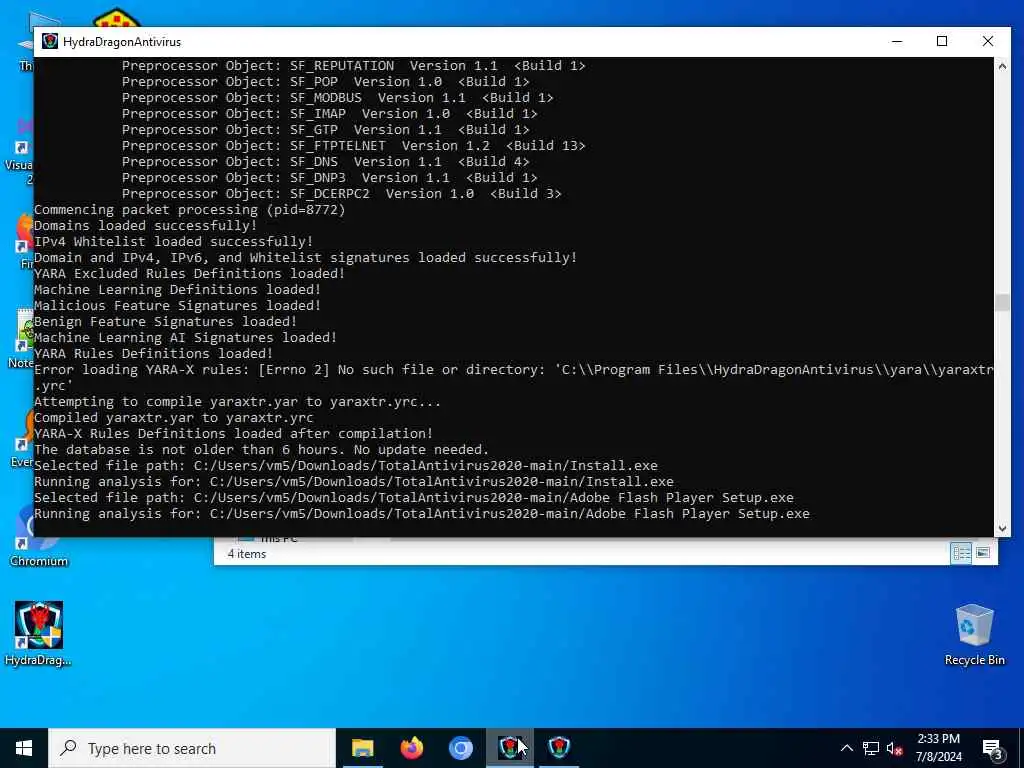Open the notification center icon

pyautogui.click(x=993, y=749)
